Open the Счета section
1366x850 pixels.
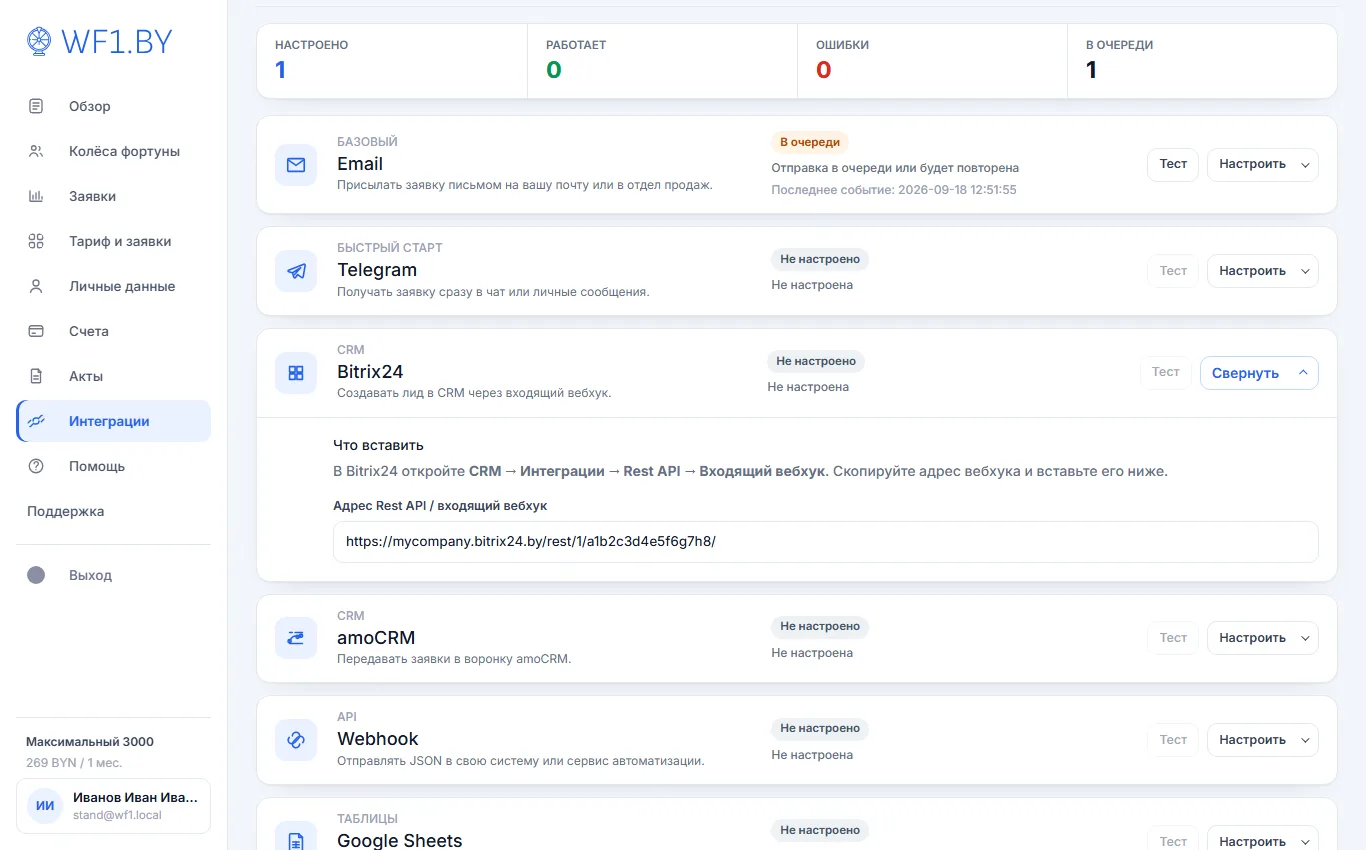114,331
